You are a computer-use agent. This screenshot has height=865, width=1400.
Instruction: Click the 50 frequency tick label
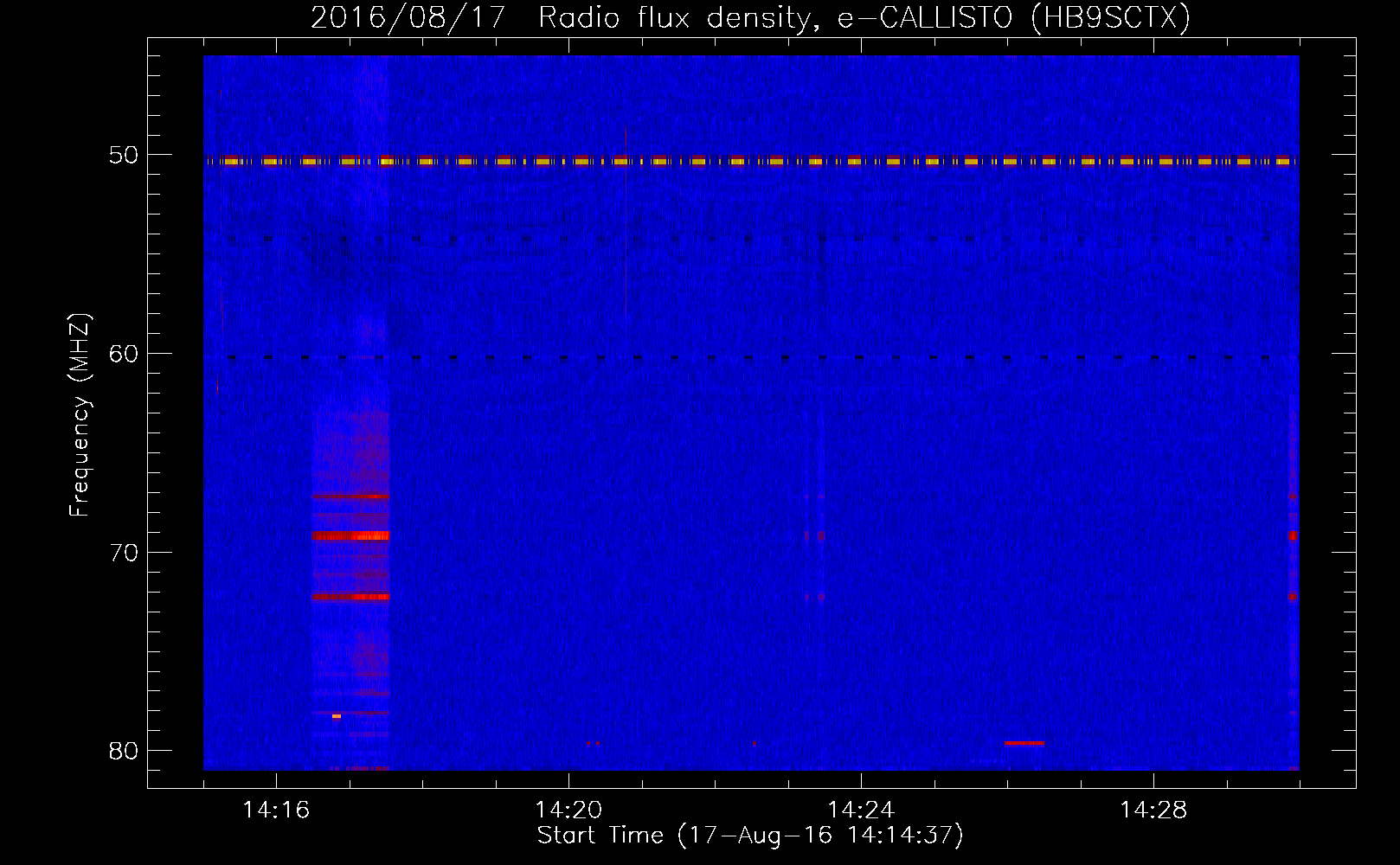pos(124,155)
